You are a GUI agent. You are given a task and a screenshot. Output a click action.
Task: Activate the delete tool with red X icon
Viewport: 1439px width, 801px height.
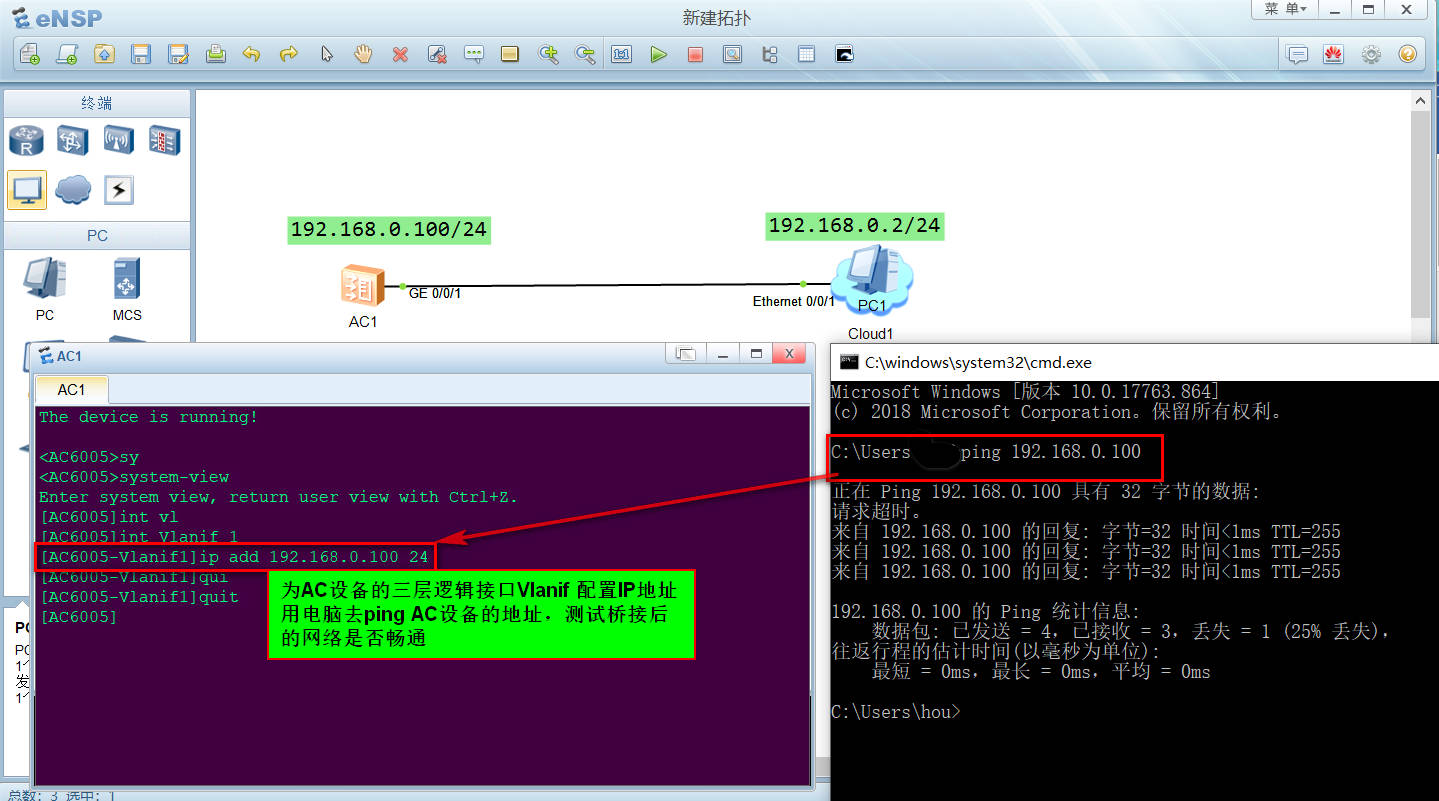(400, 54)
